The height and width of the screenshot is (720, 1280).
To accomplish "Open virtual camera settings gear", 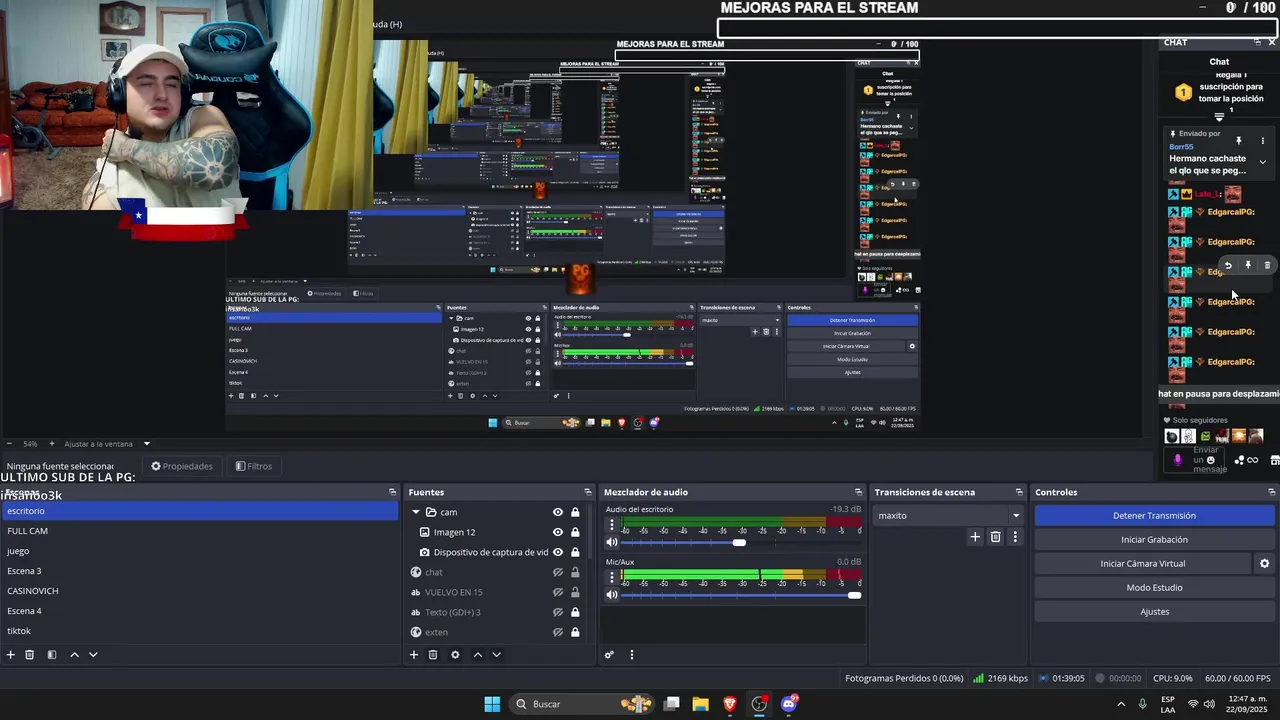I will (1264, 564).
